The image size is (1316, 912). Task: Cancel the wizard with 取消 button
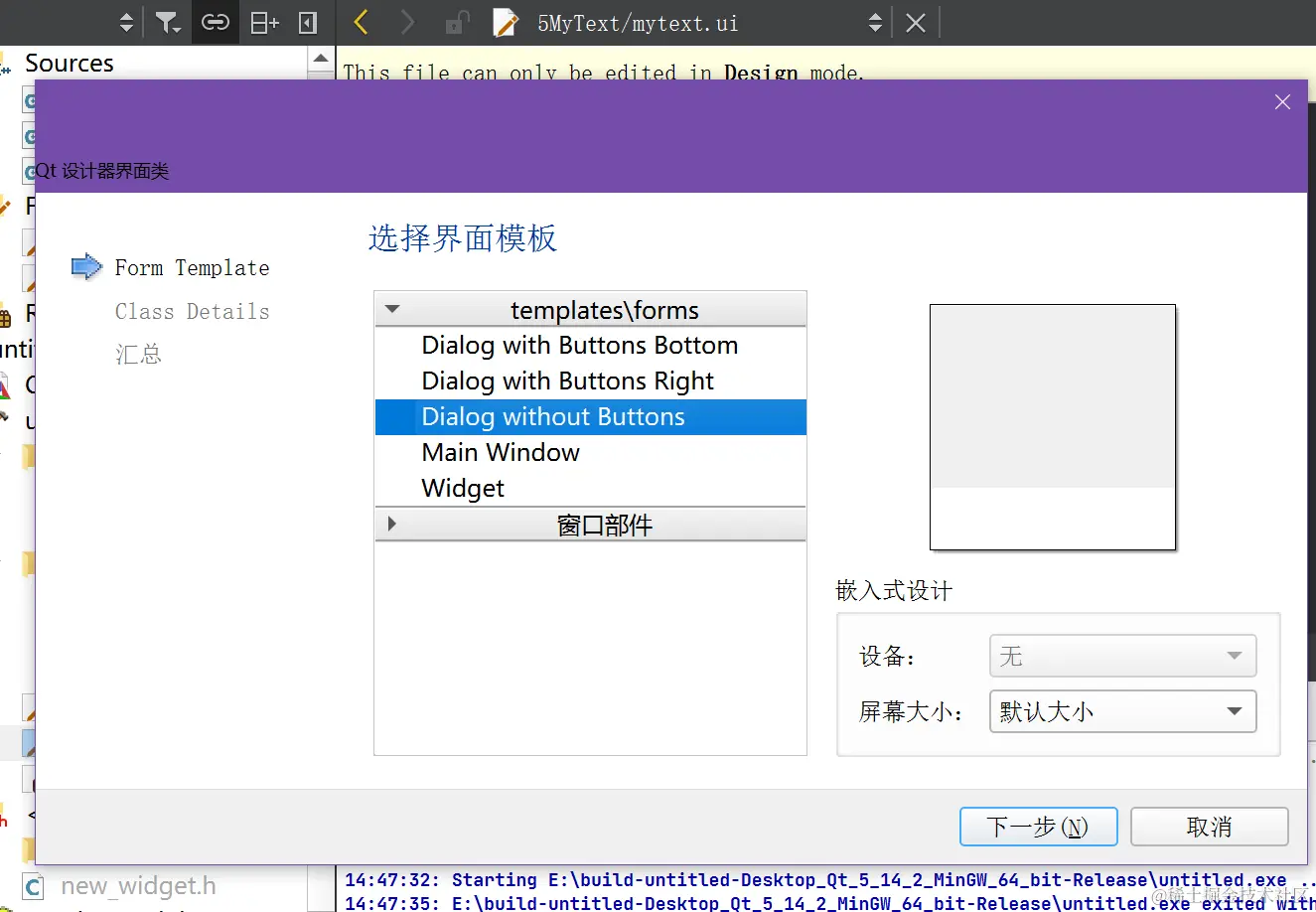coord(1209,826)
